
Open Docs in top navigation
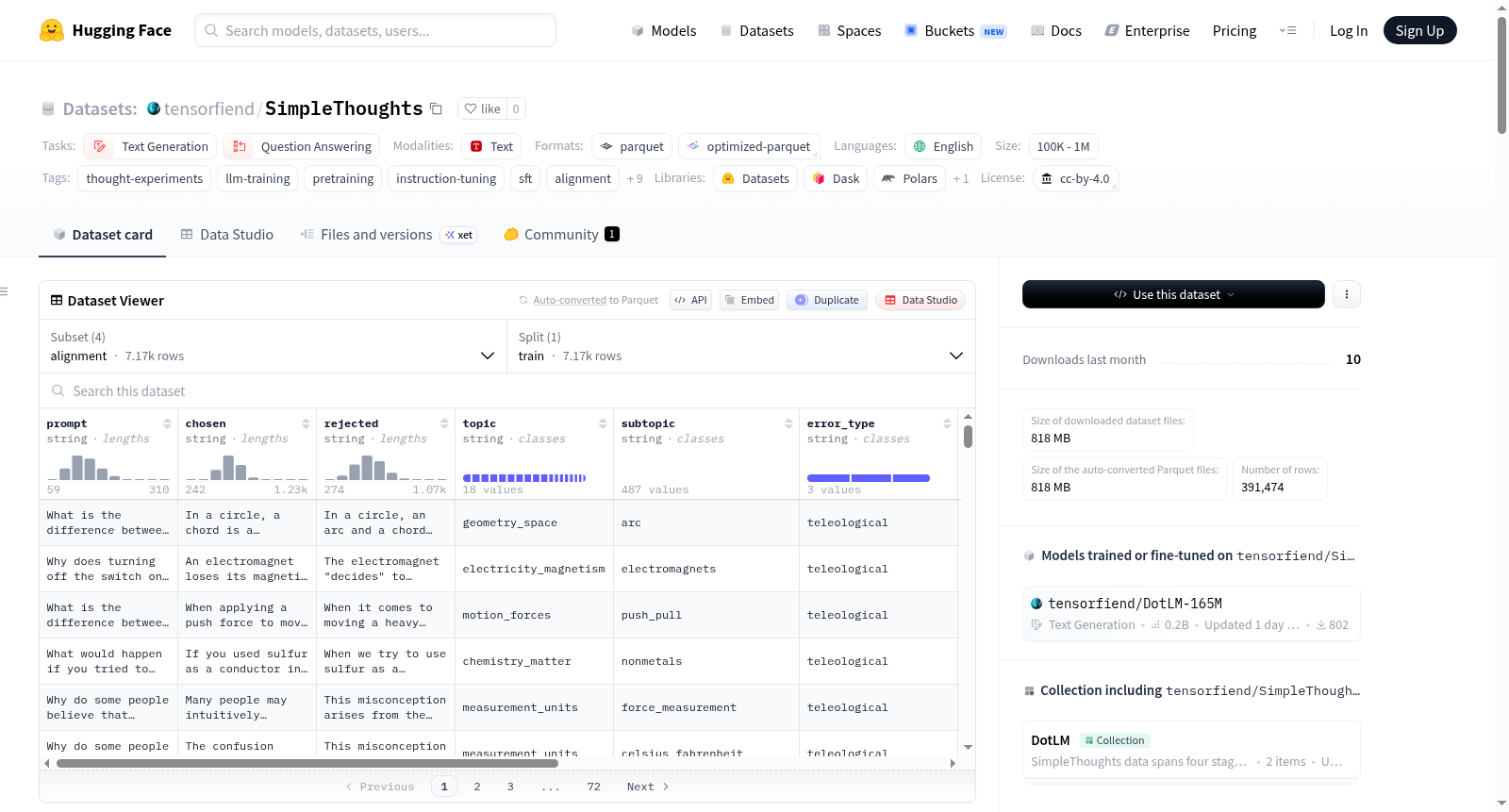pos(1056,30)
